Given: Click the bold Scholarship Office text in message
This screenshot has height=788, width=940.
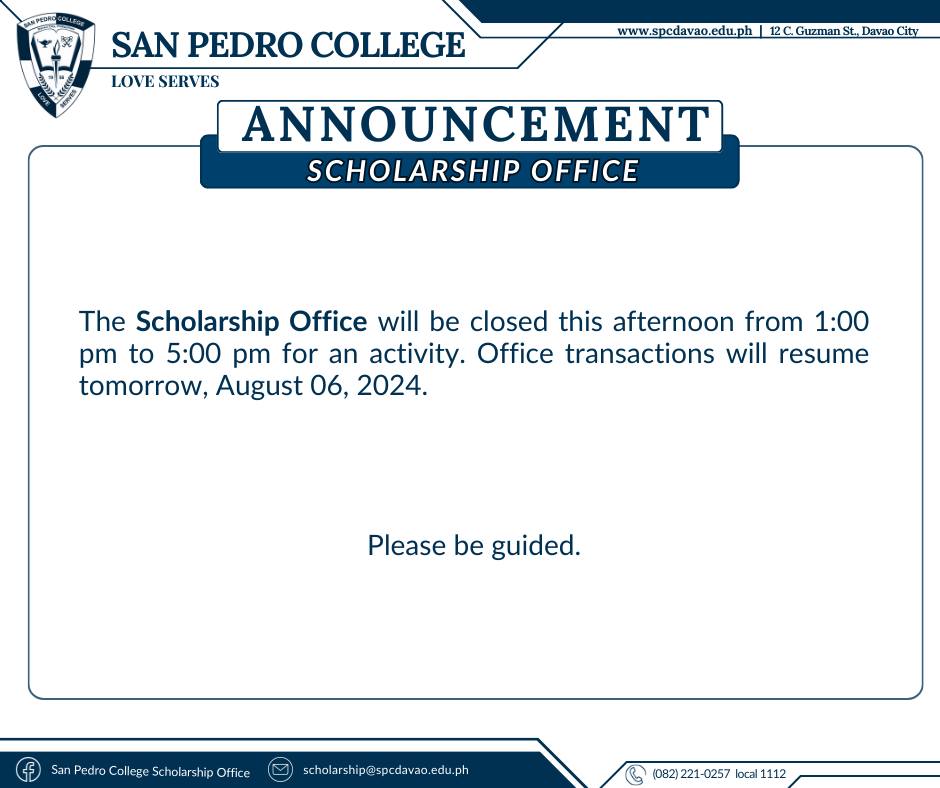Looking at the screenshot, I should pos(251,321).
